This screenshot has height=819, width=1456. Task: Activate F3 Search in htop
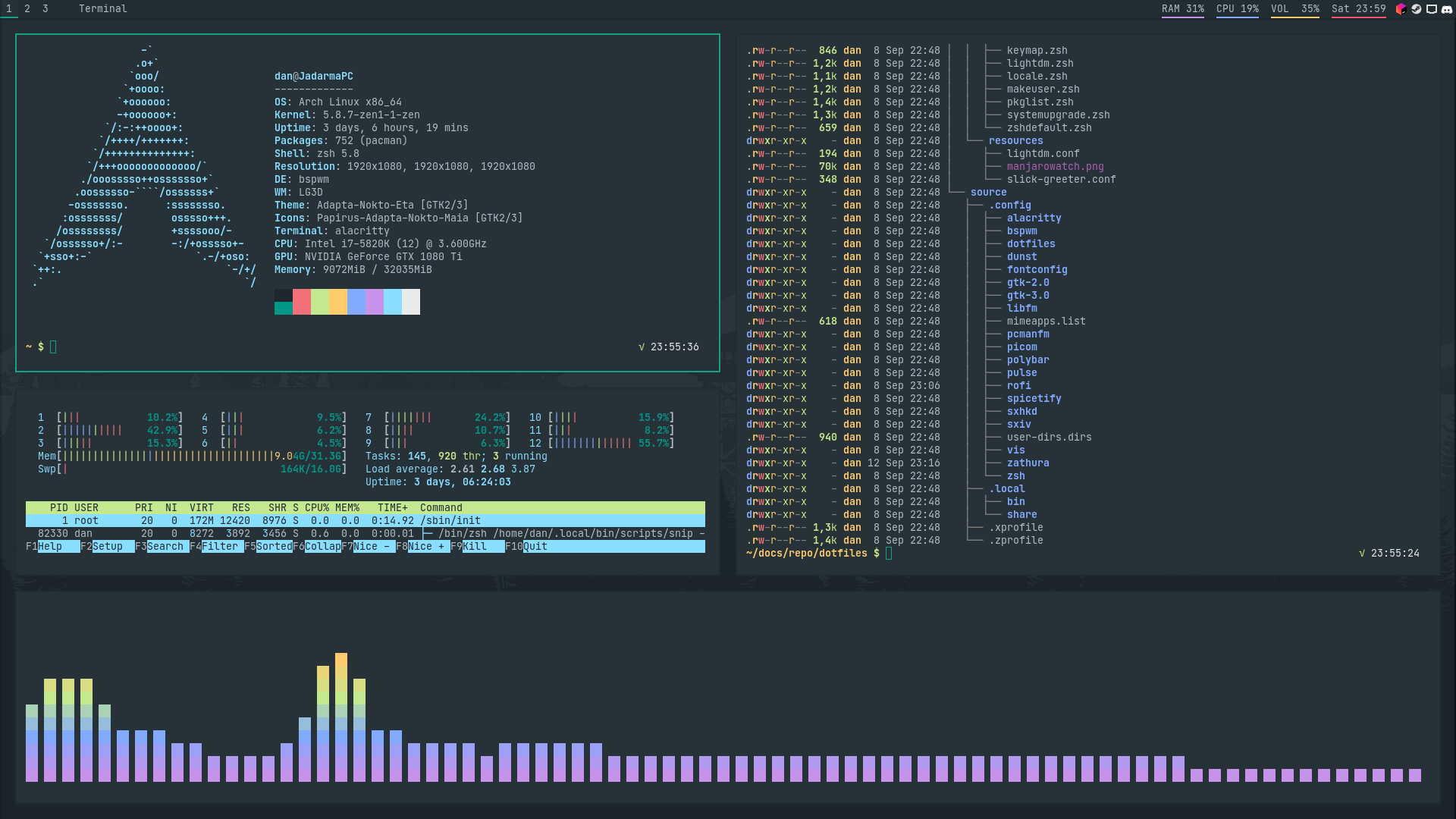click(162, 547)
